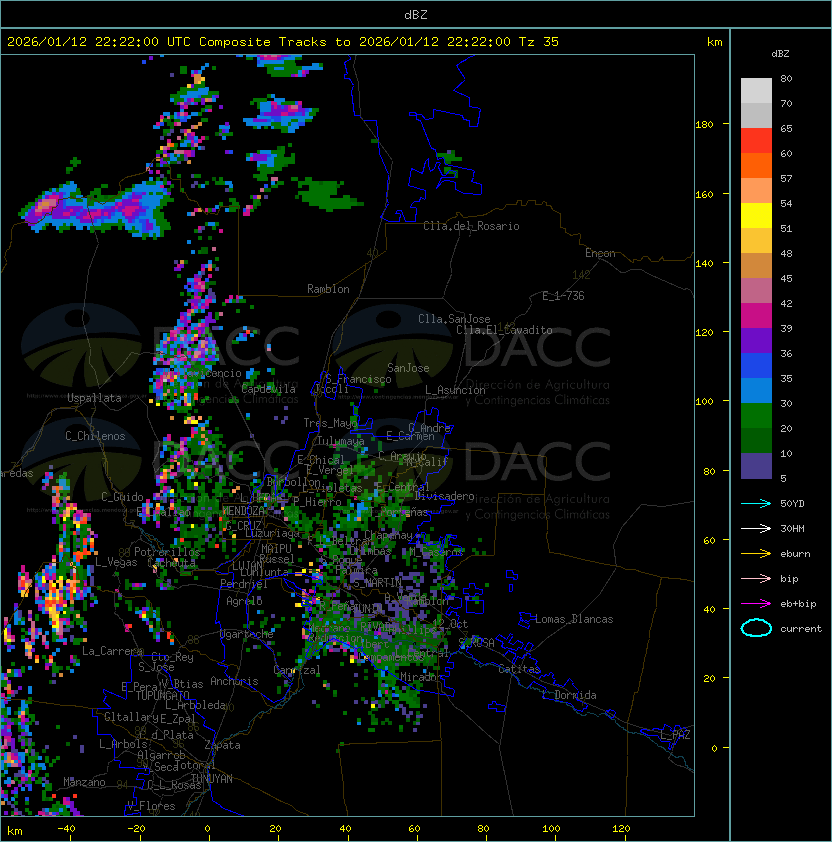Click the La_Carrera place label

click(112, 651)
